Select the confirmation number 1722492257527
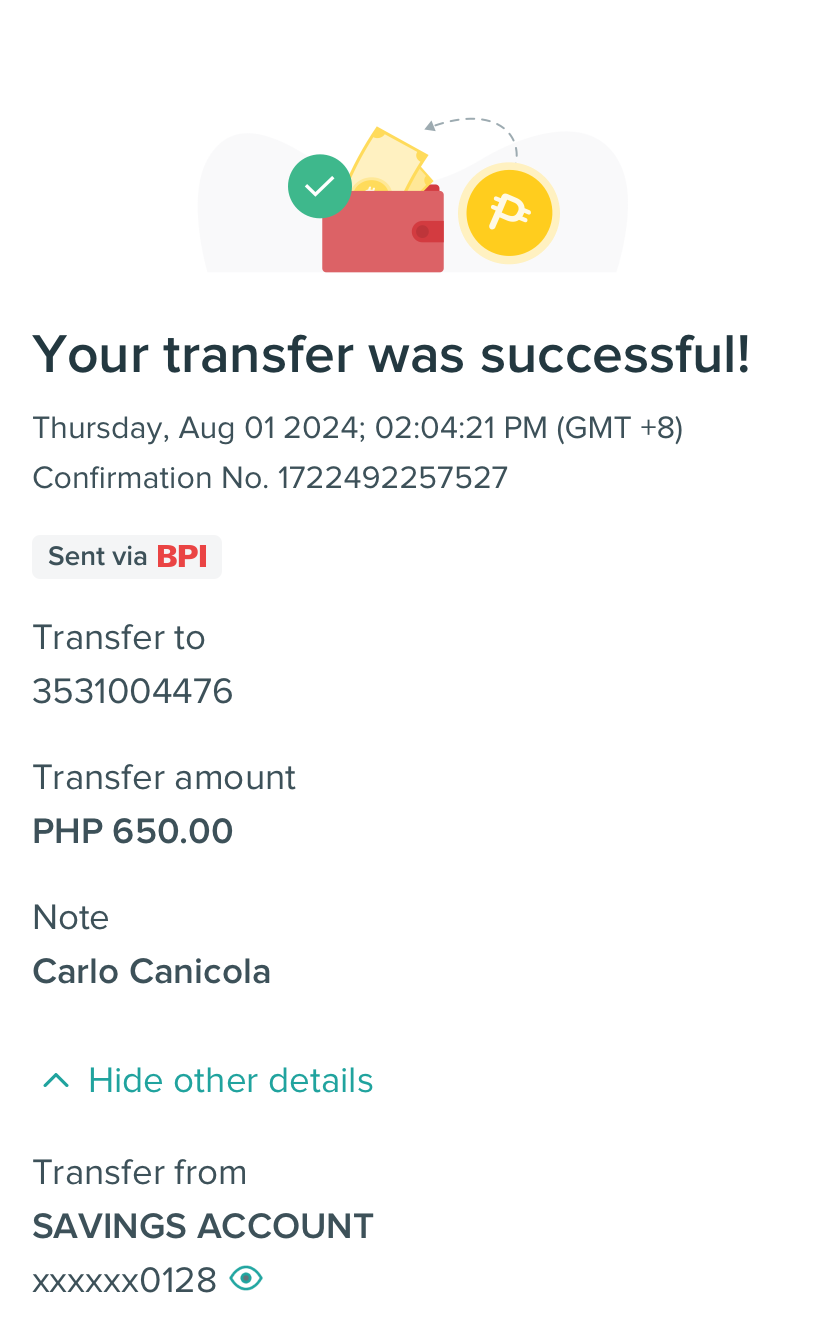 tap(392, 478)
